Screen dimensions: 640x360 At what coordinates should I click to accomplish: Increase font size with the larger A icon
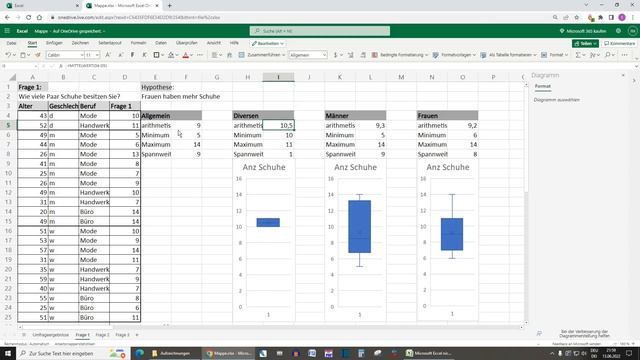[108, 55]
